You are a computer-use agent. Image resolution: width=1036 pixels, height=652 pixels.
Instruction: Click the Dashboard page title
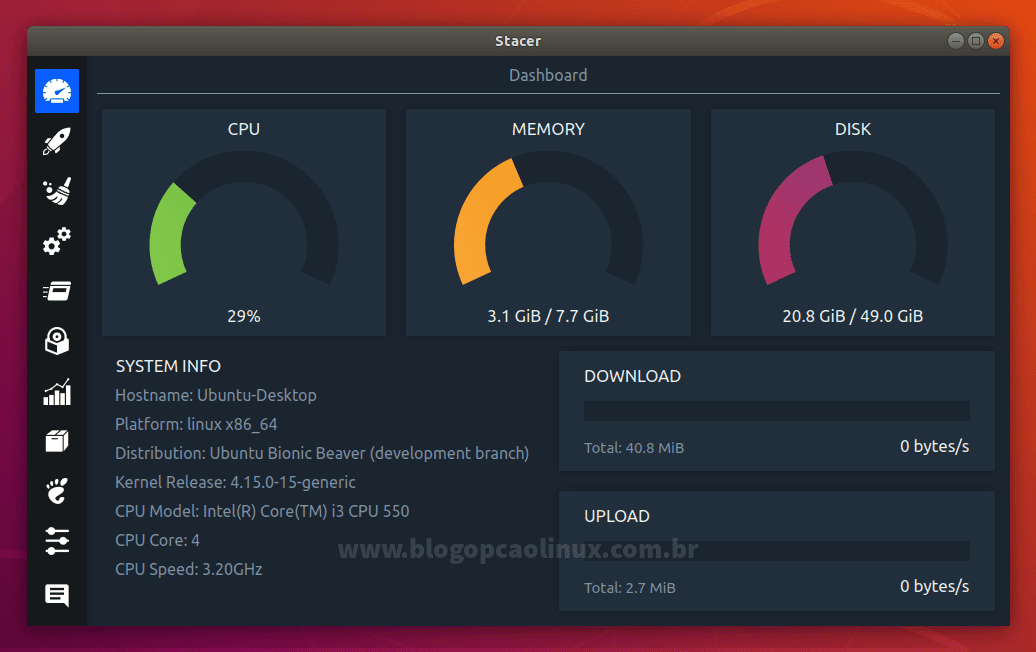click(x=548, y=75)
